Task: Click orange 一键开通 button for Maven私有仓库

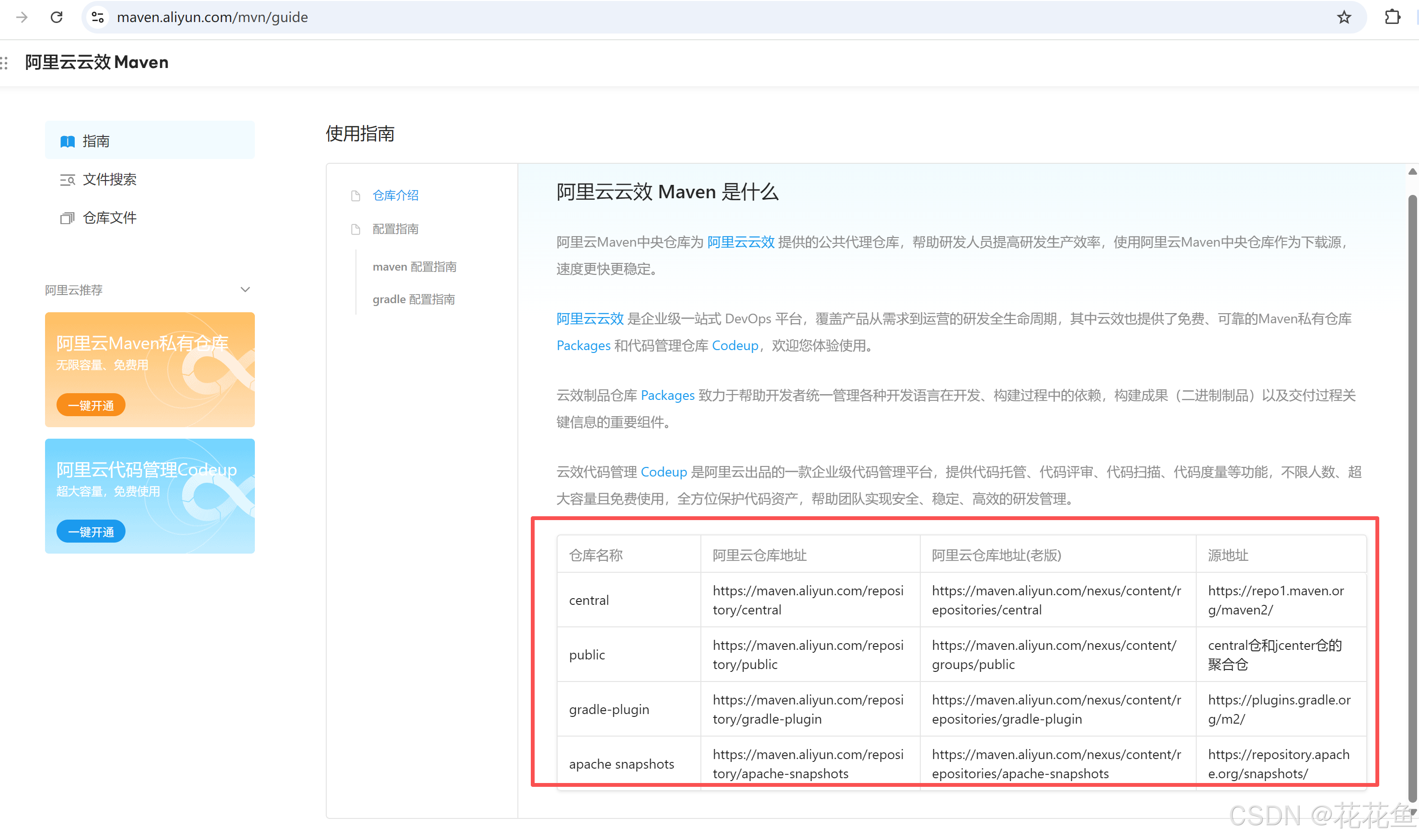Action: click(91, 405)
